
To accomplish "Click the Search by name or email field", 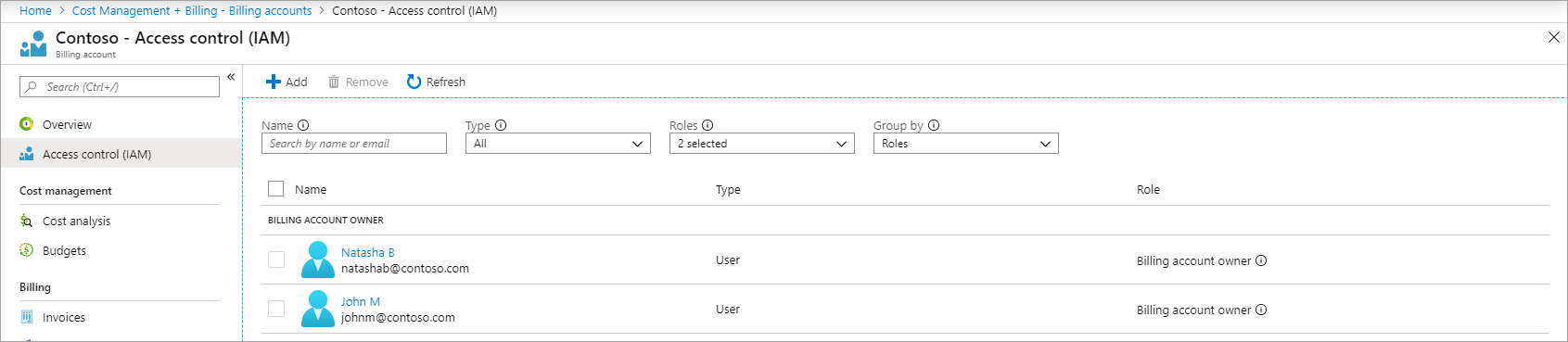I will tap(354, 144).
